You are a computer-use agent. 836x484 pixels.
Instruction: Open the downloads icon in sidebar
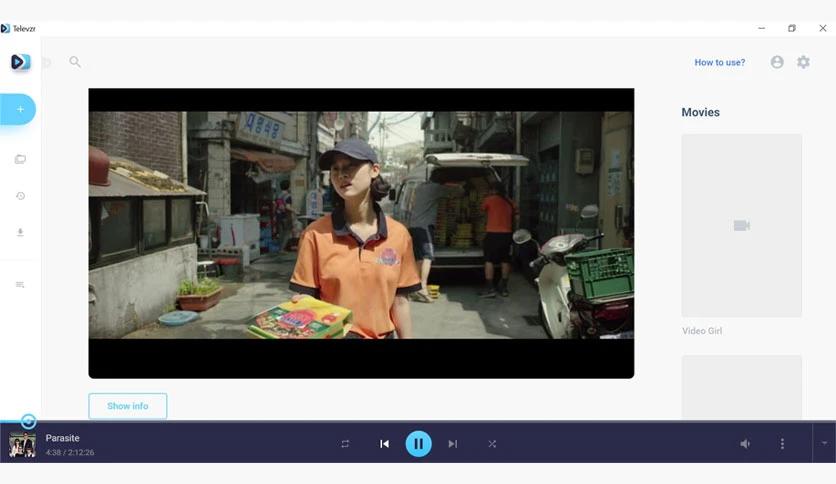point(20,232)
